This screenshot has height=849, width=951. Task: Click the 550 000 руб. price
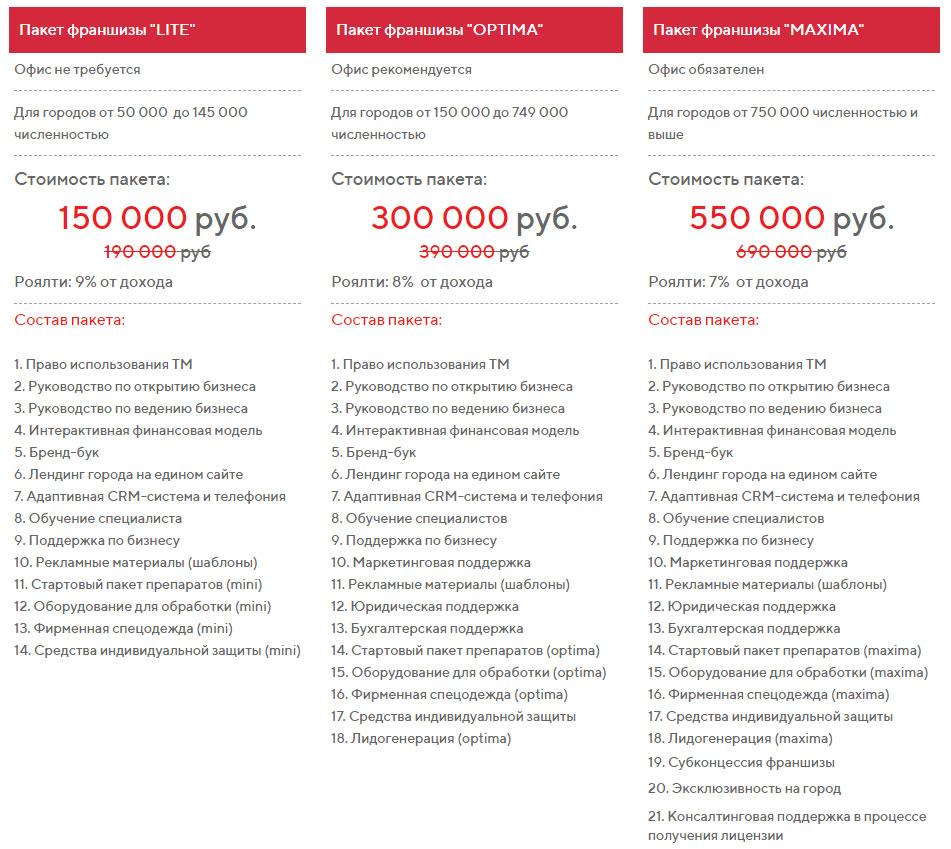point(791,217)
